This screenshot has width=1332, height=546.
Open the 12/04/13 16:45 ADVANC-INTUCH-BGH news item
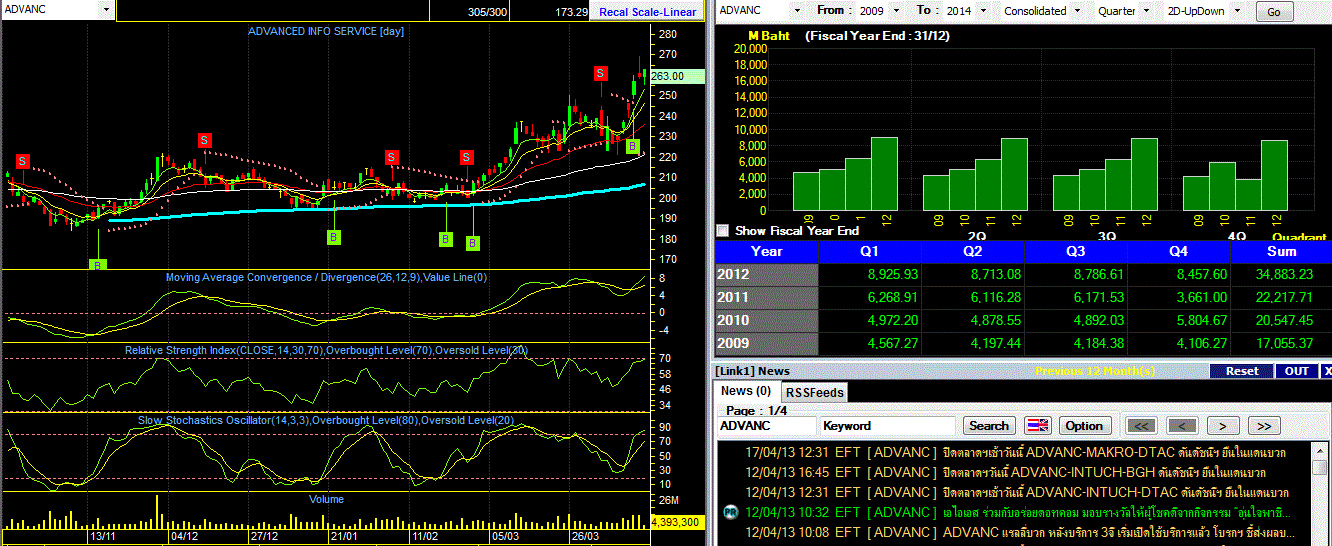(x=1016, y=472)
